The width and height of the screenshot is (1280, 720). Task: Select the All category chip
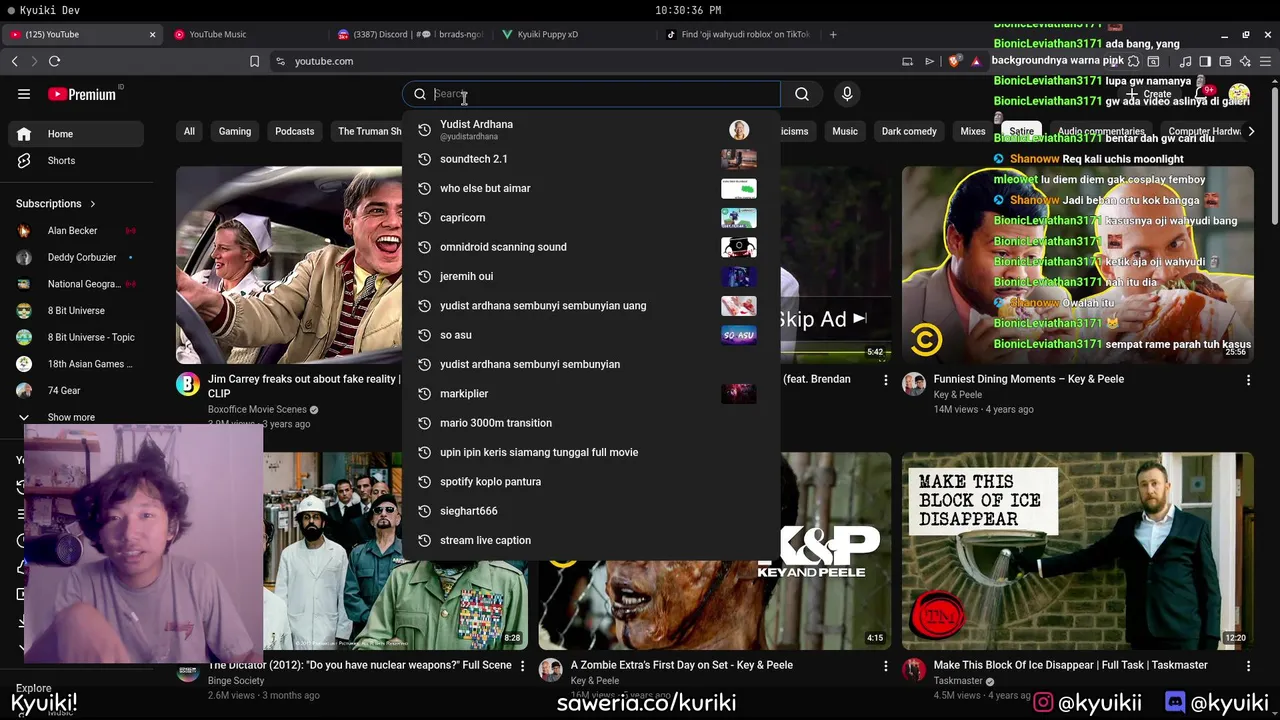tap(189, 131)
